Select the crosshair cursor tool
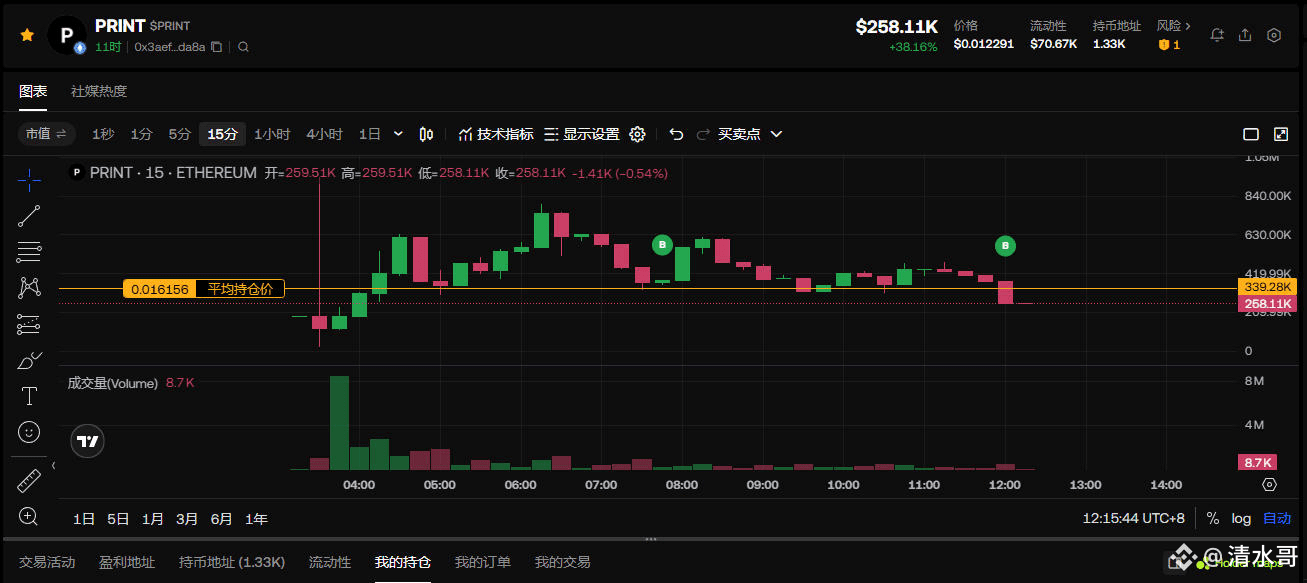The image size is (1307, 583). (x=29, y=179)
